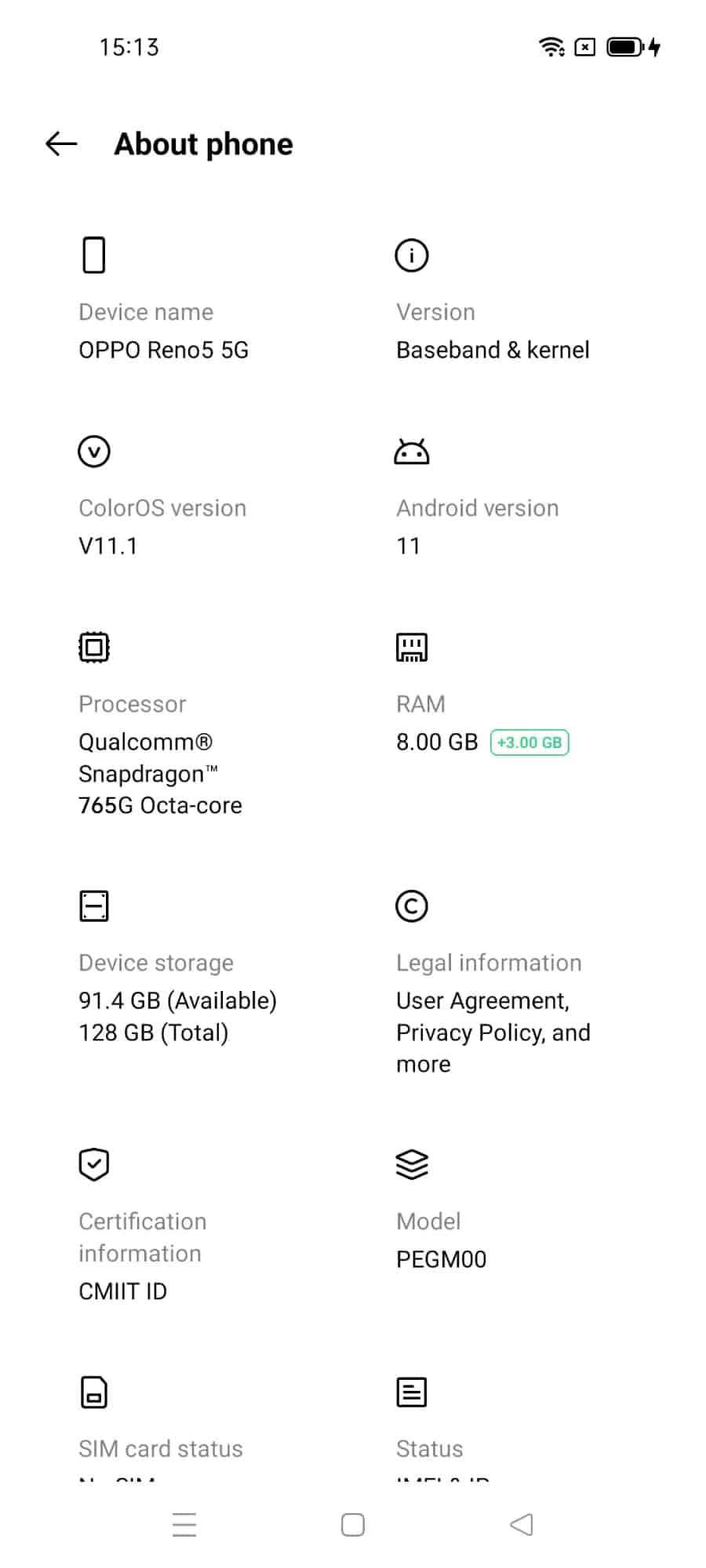Image resolution: width=706 pixels, height=1568 pixels.
Task: Open Baseband & kernel version details
Action: 493,350
